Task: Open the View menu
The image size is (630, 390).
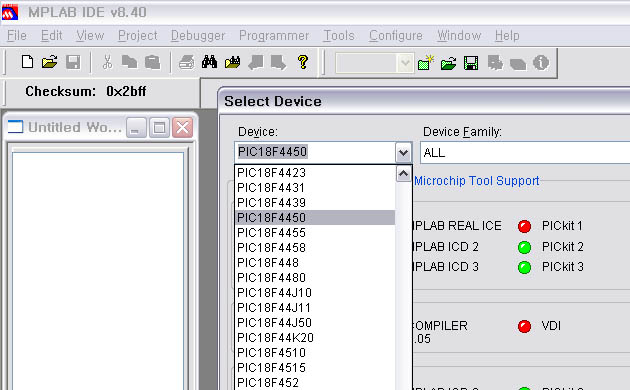Action: click(90, 35)
